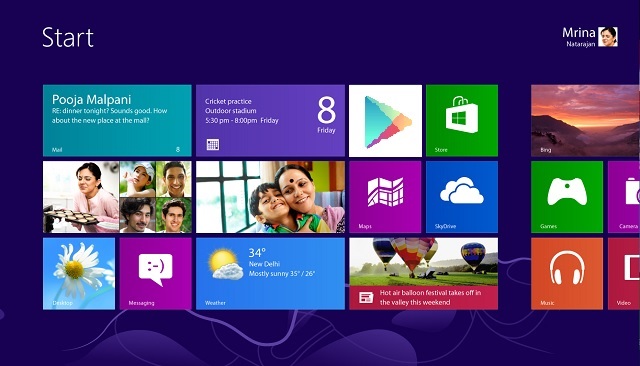Screen dimensions: 640x366
Task: Open Mail tile from Pooja Malpani
Action: 117,120
